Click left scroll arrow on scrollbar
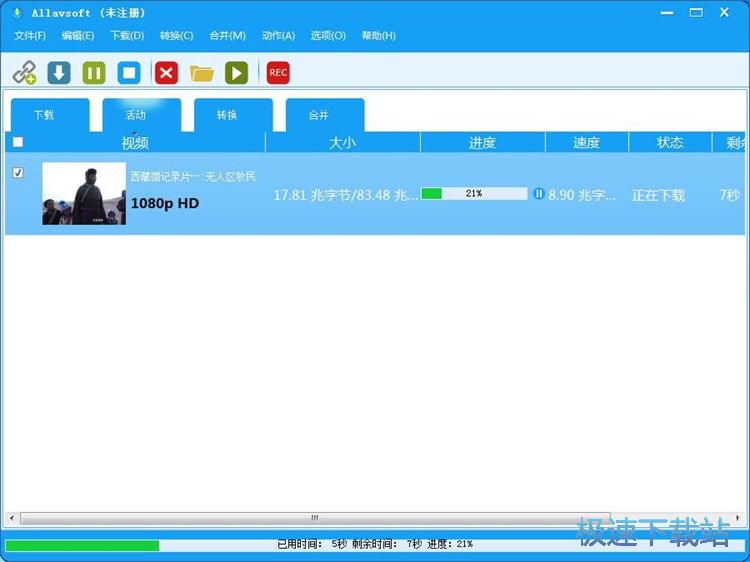Viewport: 750px width, 562px height. (11, 518)
